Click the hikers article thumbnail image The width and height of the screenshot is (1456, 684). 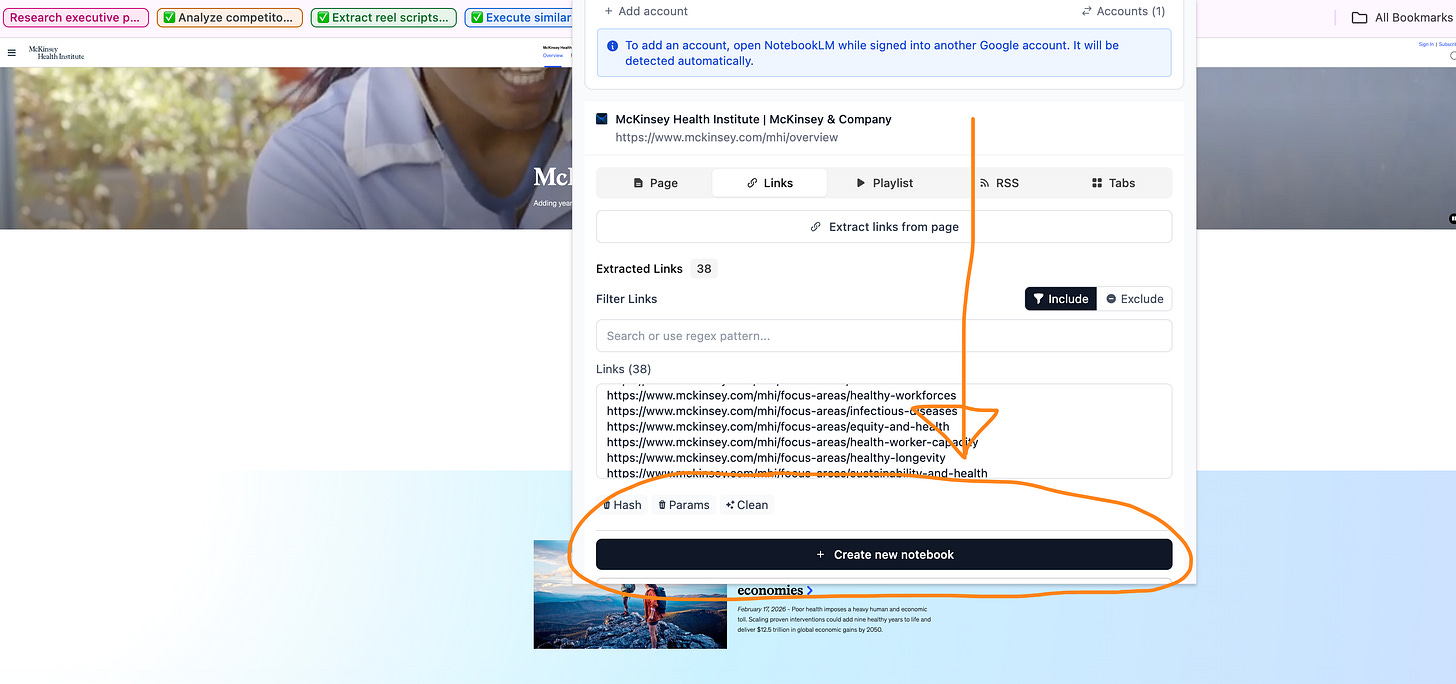point(630,595)
